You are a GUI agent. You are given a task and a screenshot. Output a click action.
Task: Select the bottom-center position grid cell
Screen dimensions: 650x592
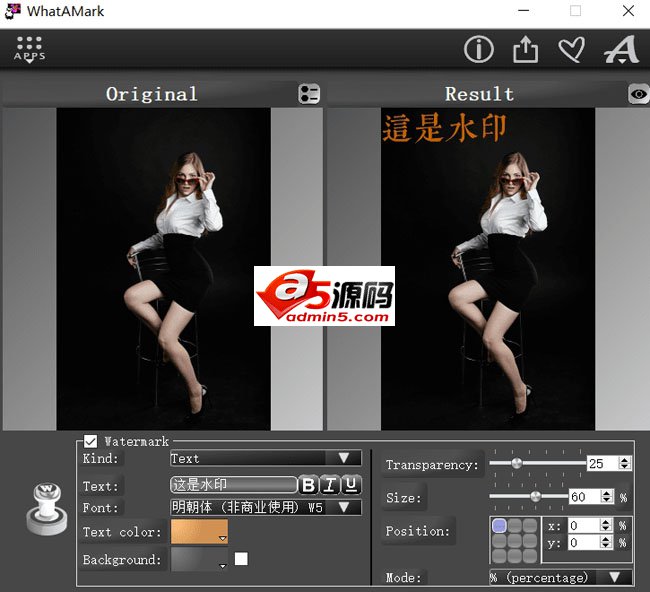coord(515,556)
